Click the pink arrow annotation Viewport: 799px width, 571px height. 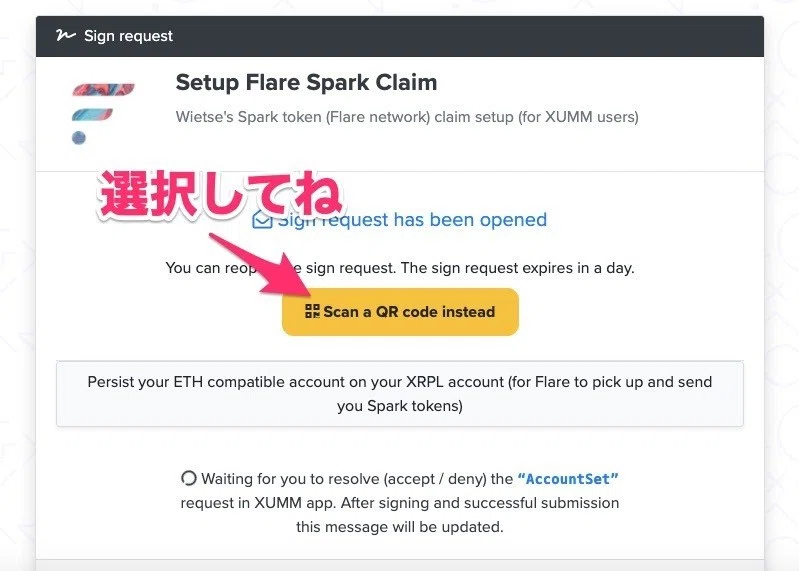260,264
